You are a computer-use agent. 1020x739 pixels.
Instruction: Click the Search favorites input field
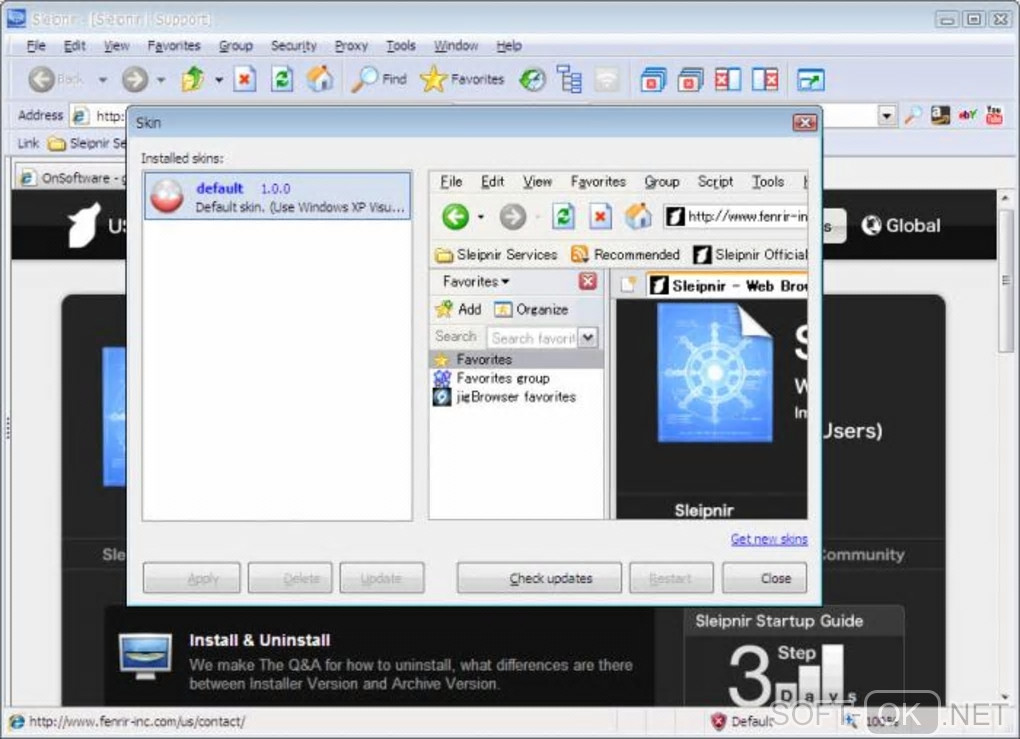(x=533, y=338)
